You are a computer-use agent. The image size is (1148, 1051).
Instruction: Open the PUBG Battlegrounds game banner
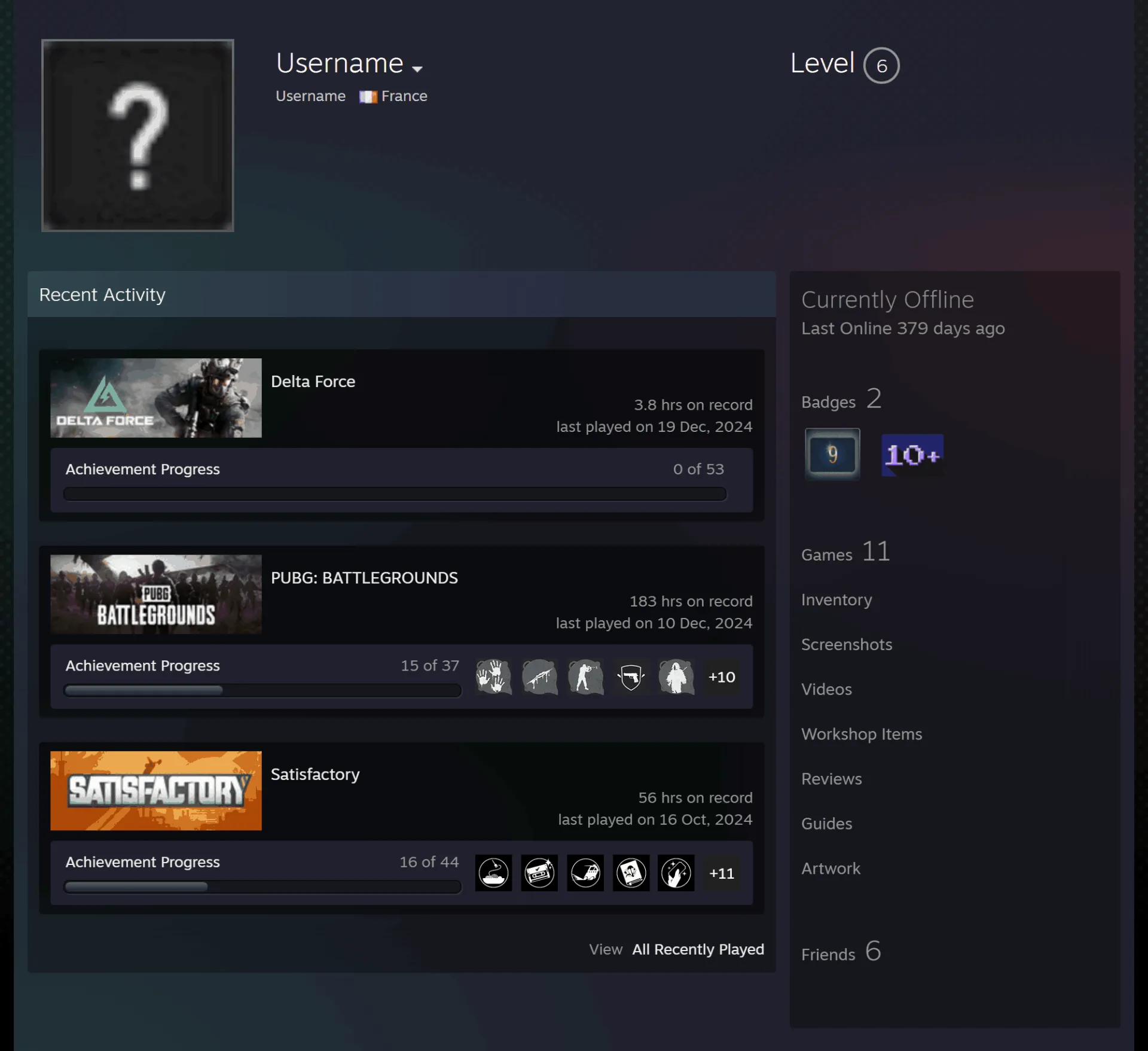tap(156, 594)
